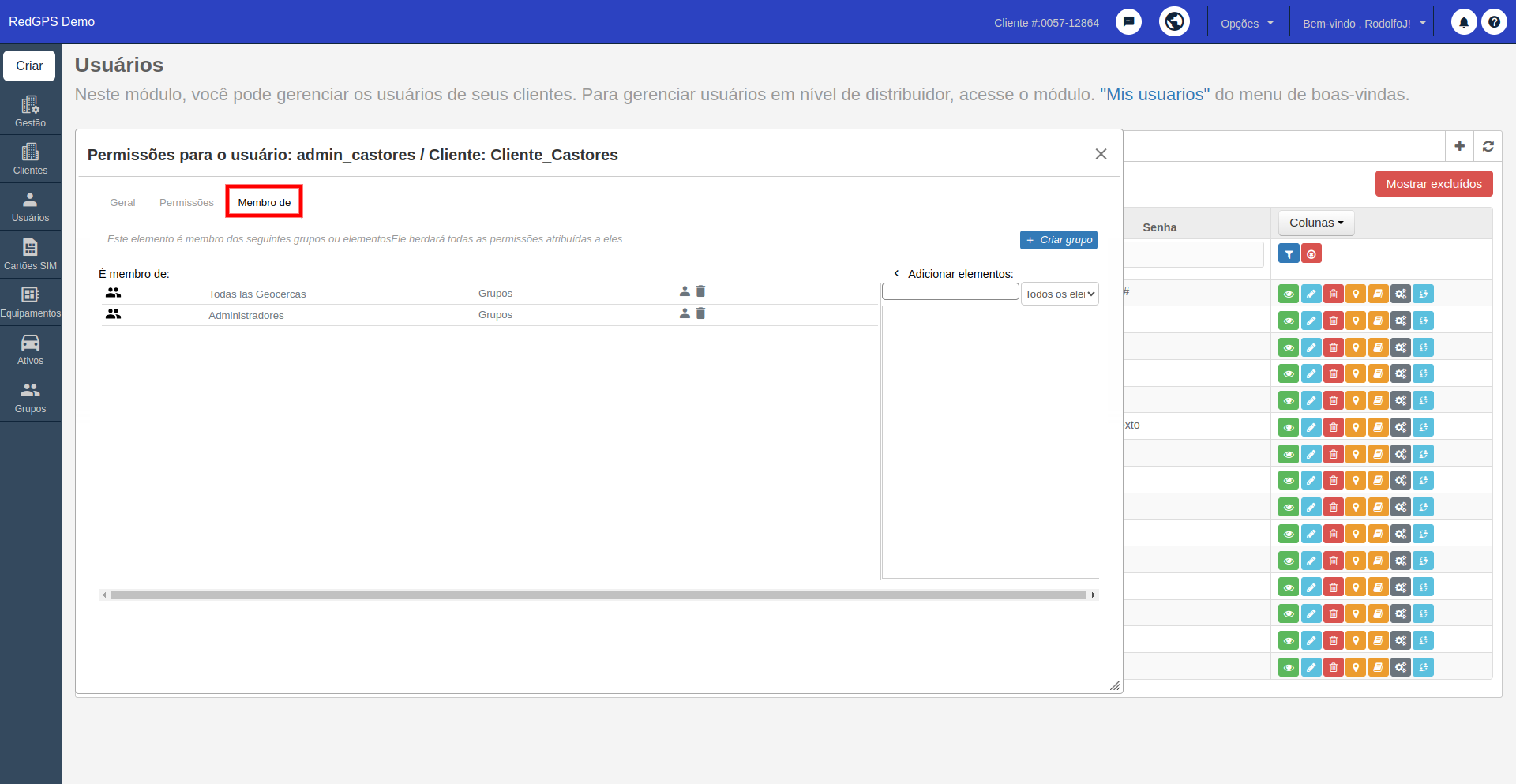Delete the Todas las Geocercas membership
1516x784 pixels.
coord(700,292)
